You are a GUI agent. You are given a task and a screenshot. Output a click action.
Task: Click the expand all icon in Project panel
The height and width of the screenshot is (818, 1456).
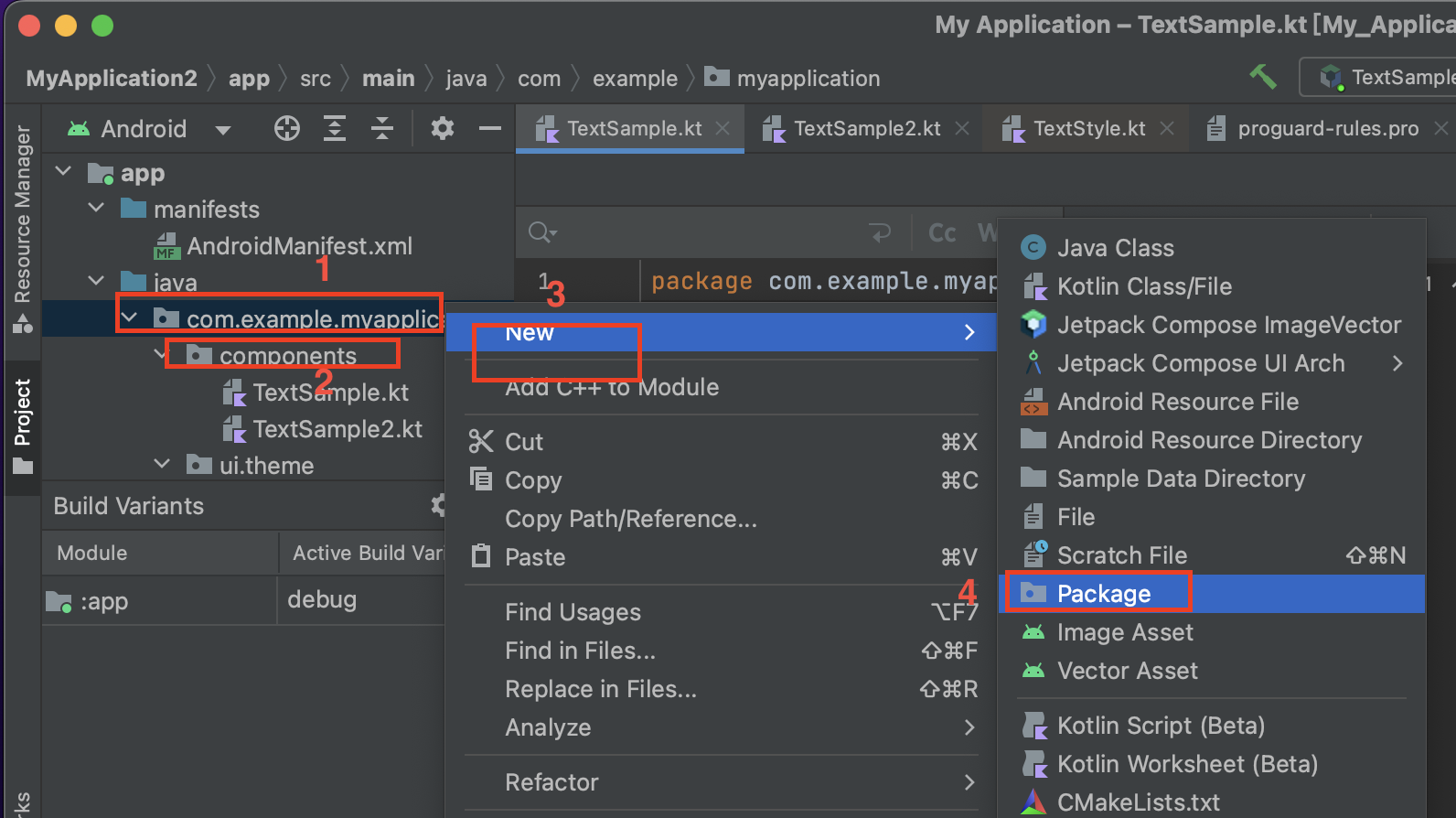(335, 129)
